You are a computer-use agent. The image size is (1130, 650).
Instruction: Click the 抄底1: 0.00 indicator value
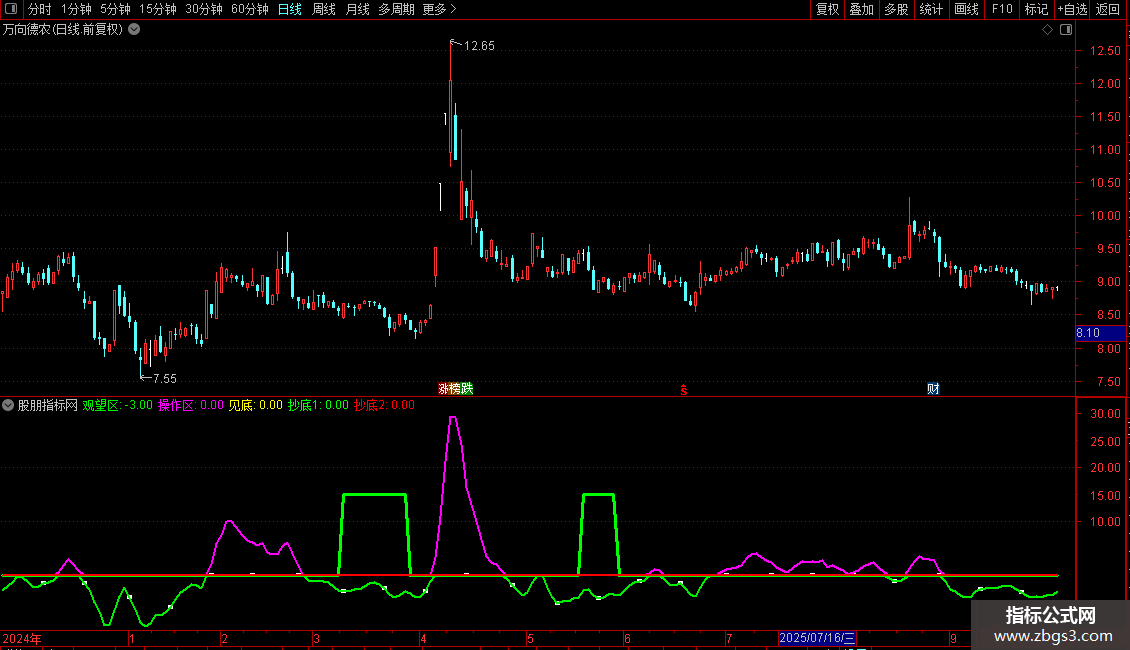319,405
